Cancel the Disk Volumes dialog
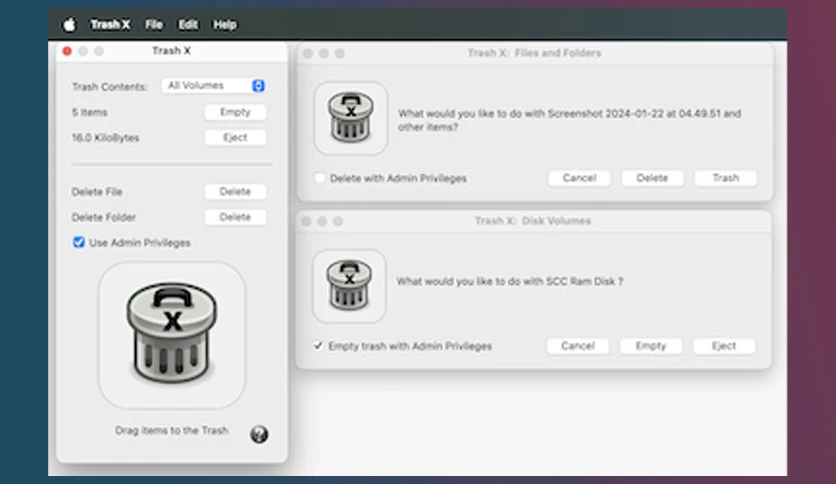This screenshot has height=484, width=836. [x=578, y=346]
